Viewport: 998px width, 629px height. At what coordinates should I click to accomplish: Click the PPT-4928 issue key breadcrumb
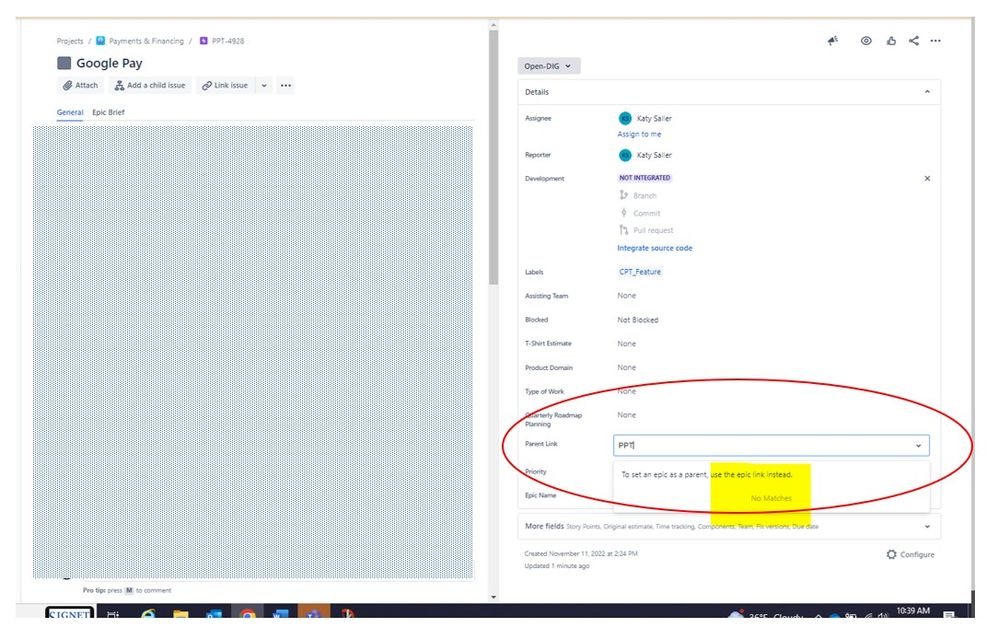[x=228, y=41]
